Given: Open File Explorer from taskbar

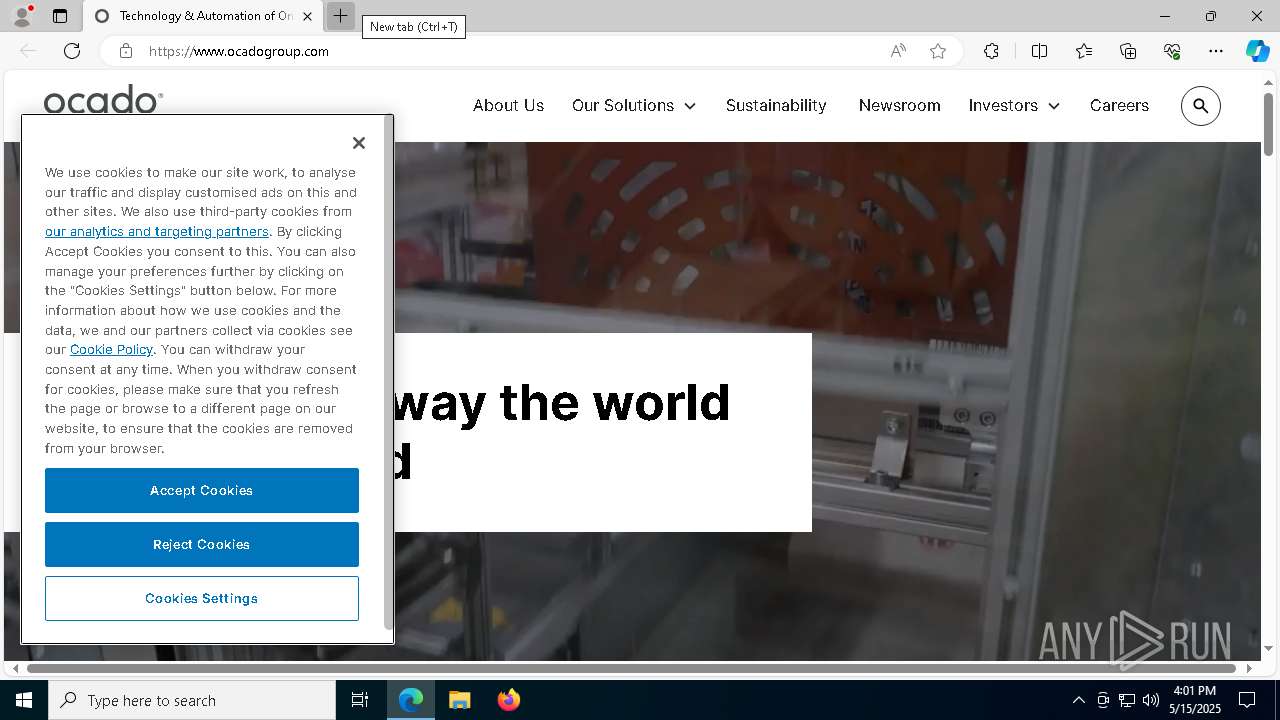Looking at the screenshot, I should coord(459,700).
